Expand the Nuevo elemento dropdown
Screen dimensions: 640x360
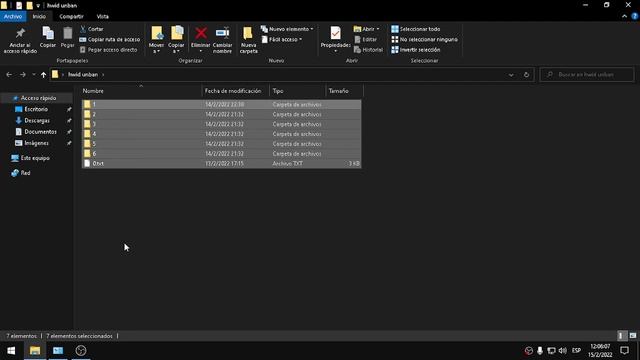tap(287, 29)
